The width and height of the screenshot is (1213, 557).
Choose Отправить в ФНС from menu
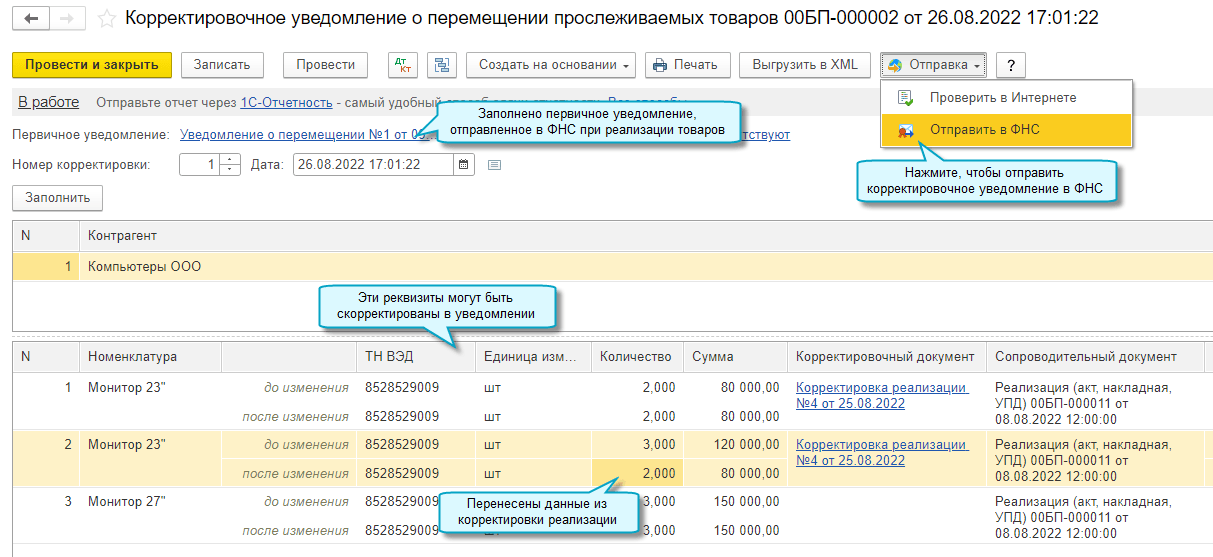pyautogui.click(x=984, y=130)
